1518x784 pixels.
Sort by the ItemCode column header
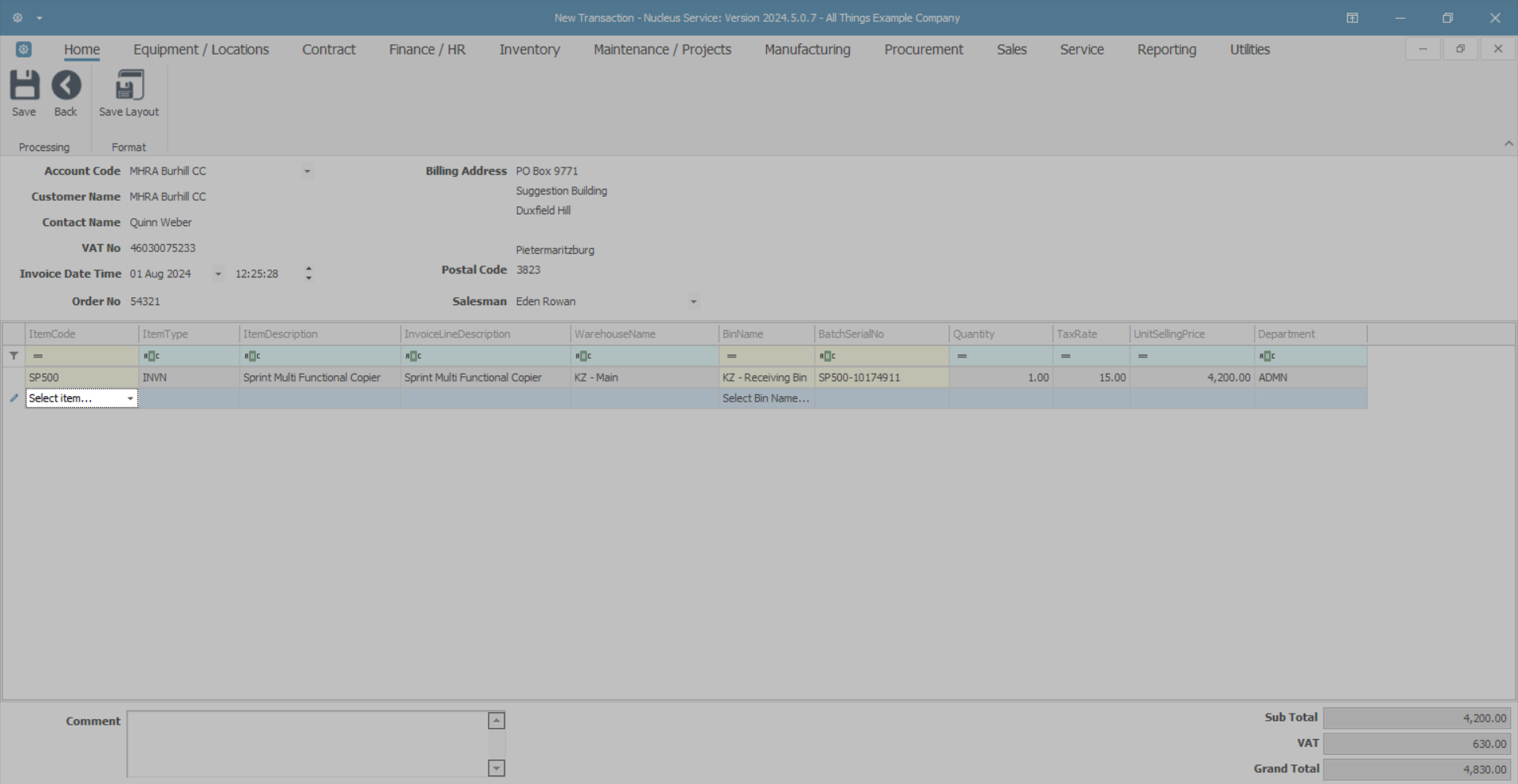point(82,334)
